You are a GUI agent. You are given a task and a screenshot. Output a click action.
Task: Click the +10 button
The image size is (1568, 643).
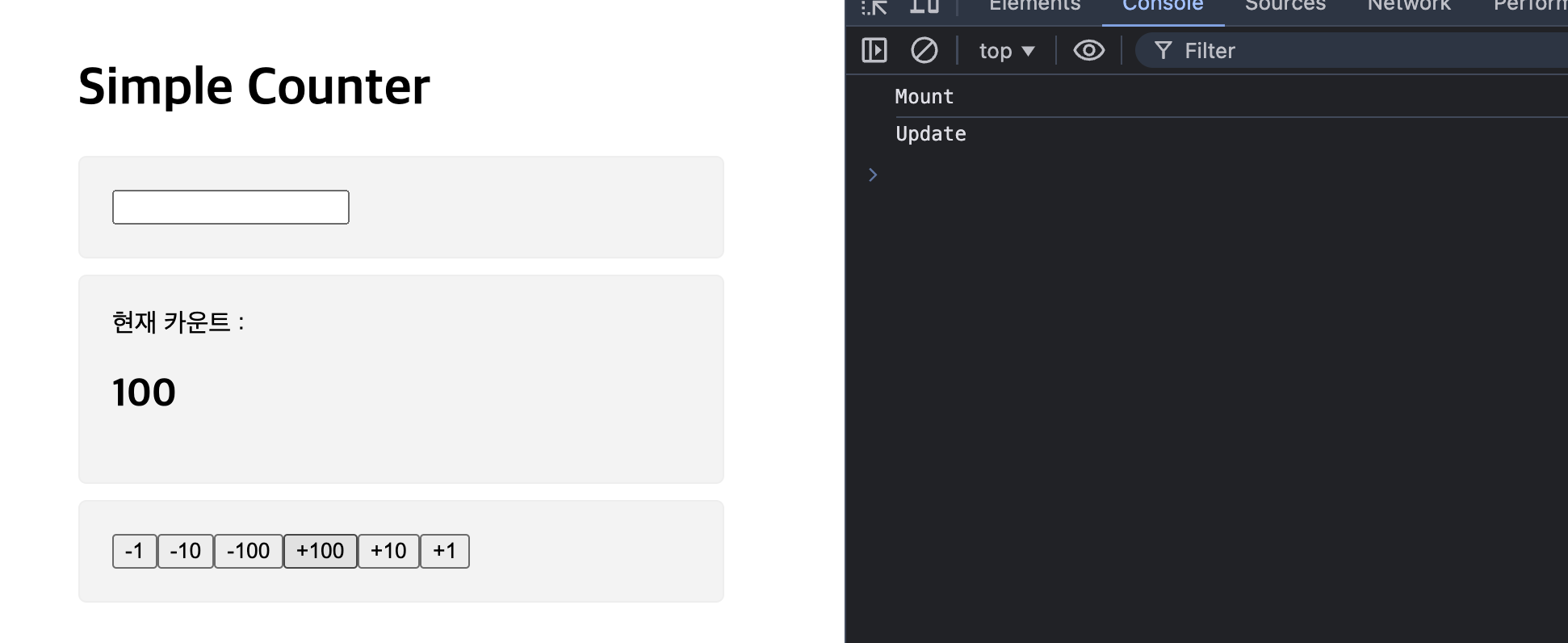coord(388,551)
